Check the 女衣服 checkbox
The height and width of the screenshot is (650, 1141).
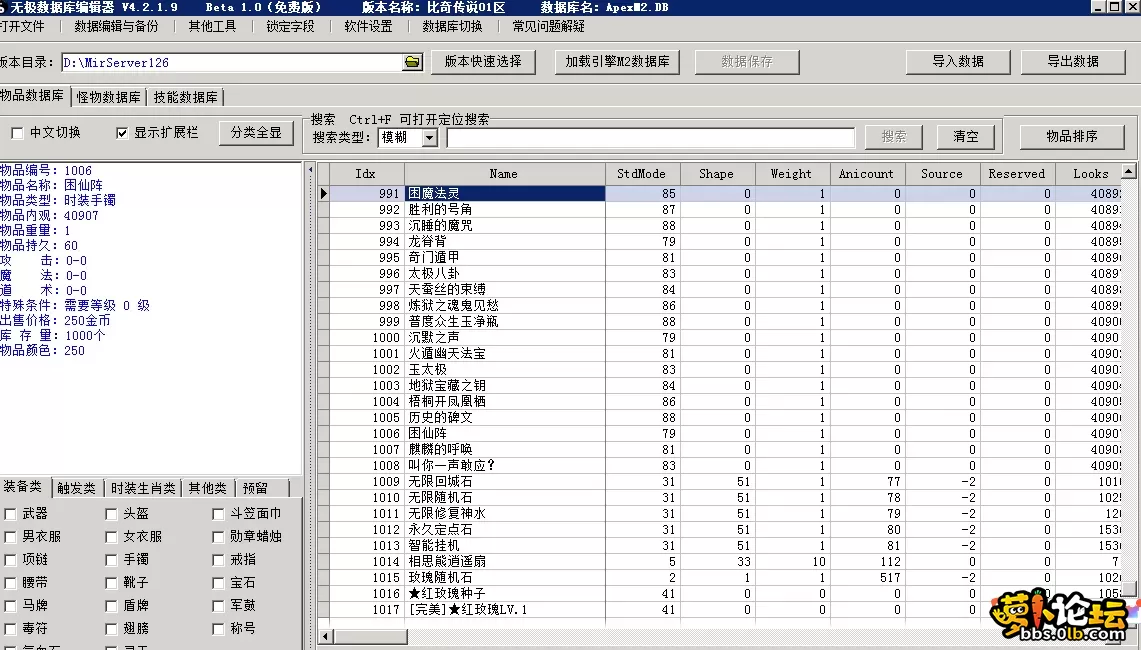click(x=111, y=537)
